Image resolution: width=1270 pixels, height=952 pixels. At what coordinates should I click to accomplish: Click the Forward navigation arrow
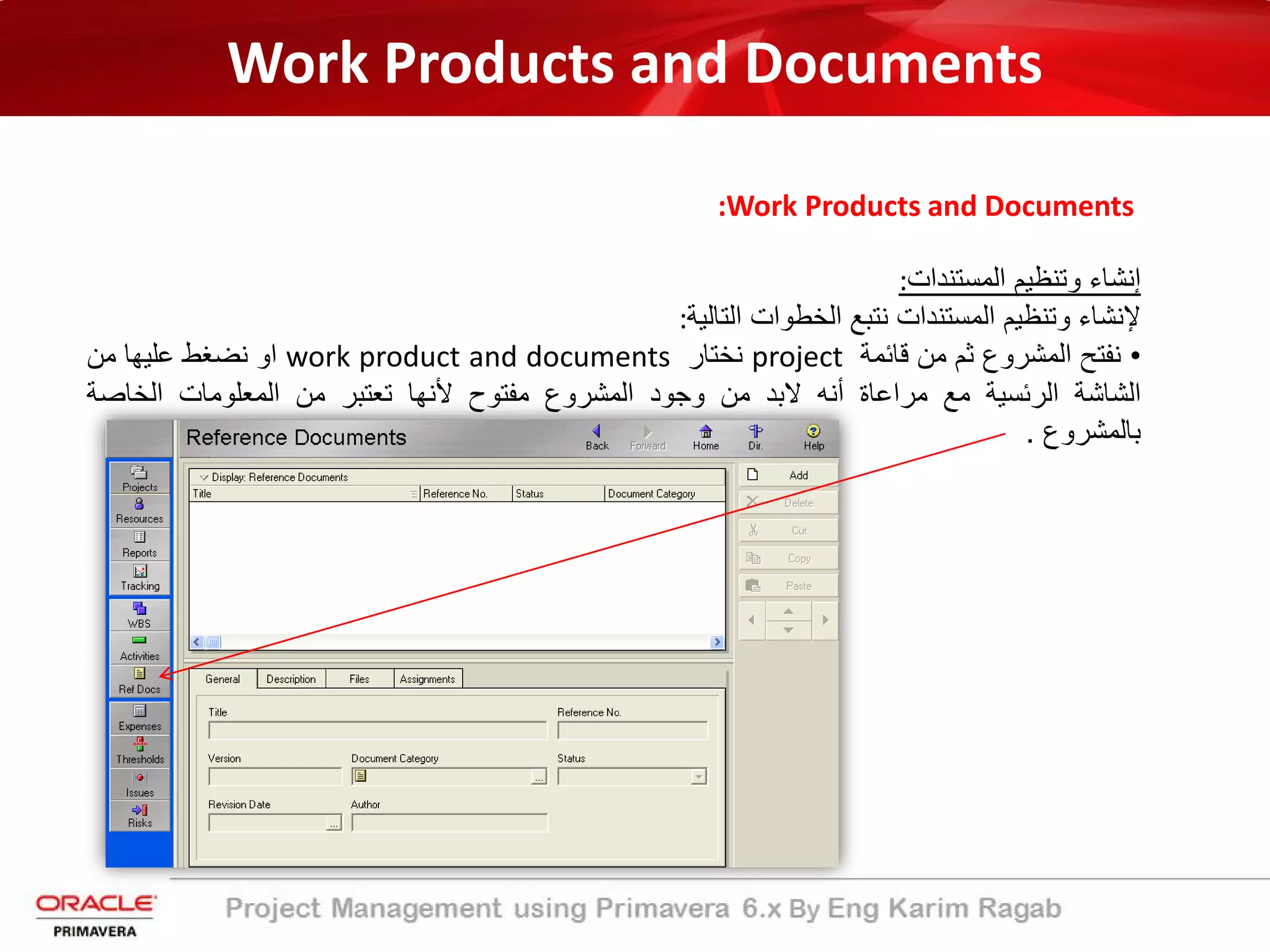pos(648,438)
